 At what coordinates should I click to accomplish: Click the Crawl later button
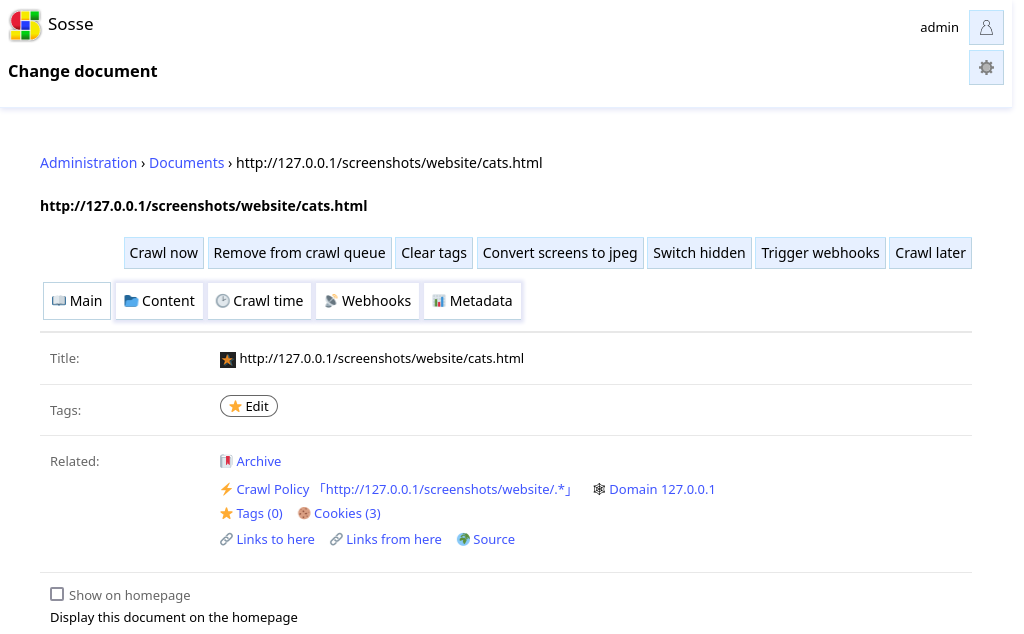click(x=931, y=253)
